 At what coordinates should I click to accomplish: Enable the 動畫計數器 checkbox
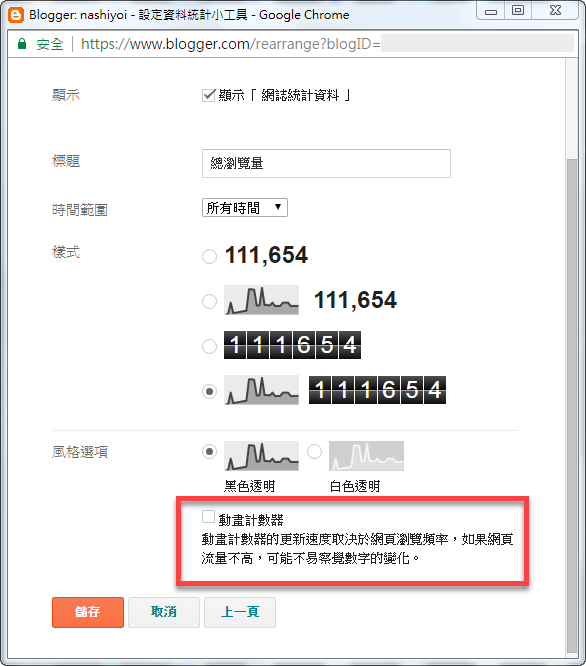tap(208, 517)
